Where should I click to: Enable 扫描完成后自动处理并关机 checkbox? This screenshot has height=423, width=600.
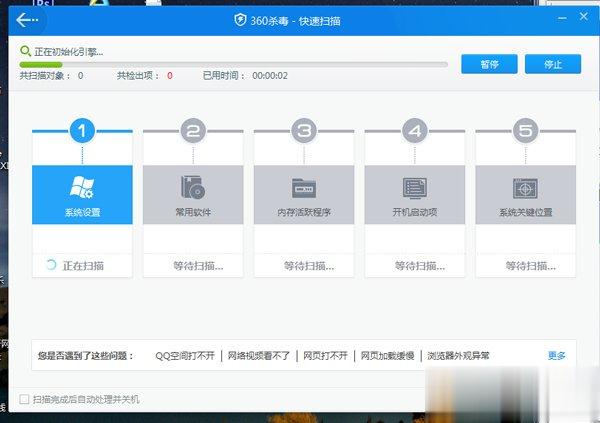[x=25, y=400]
